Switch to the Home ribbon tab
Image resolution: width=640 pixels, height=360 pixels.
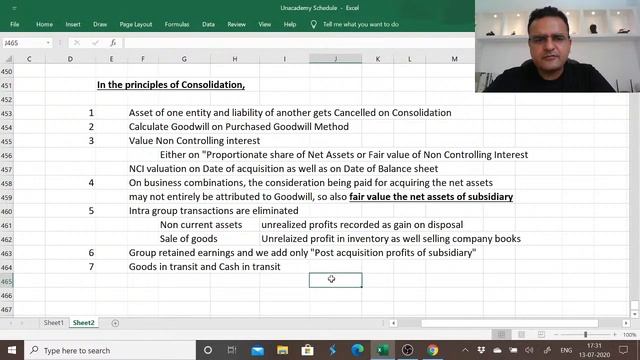point(44,24)
